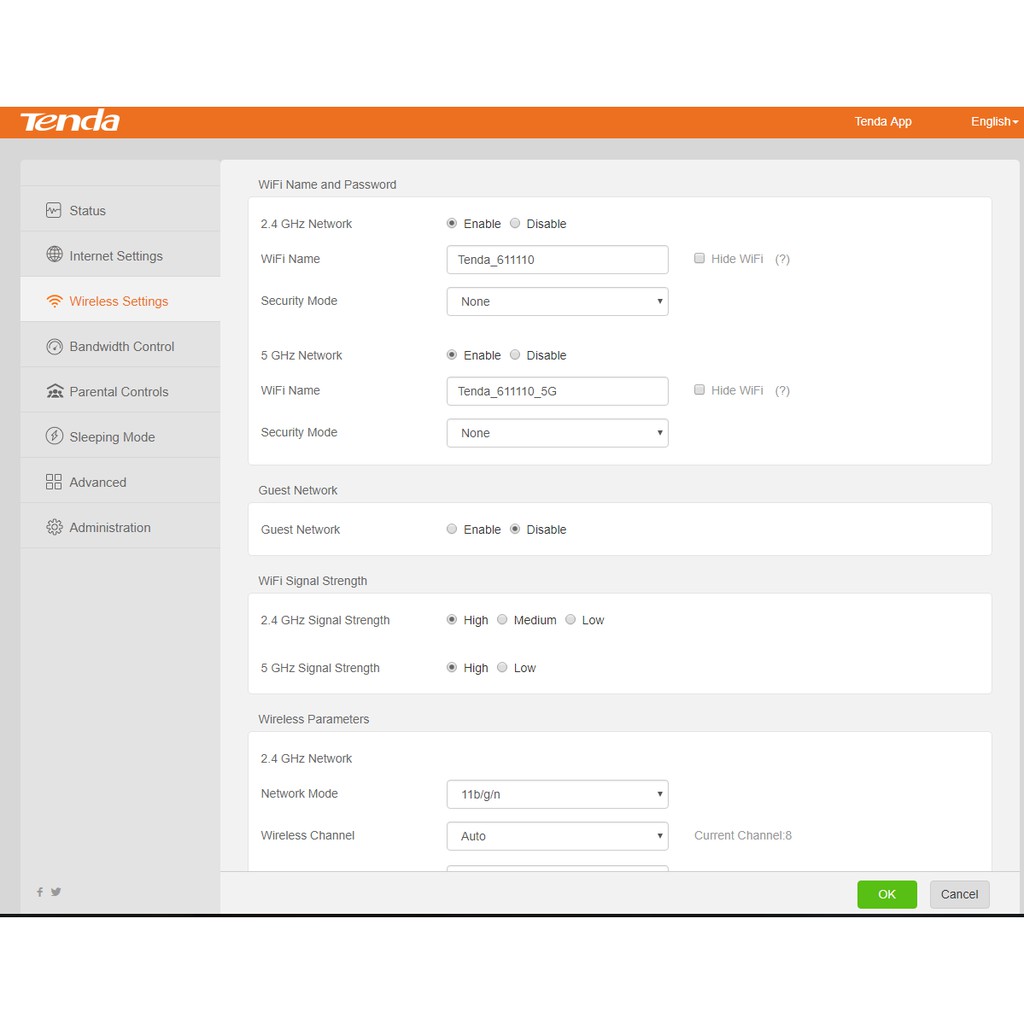Open the Twitter link icon

coord(56,891)
